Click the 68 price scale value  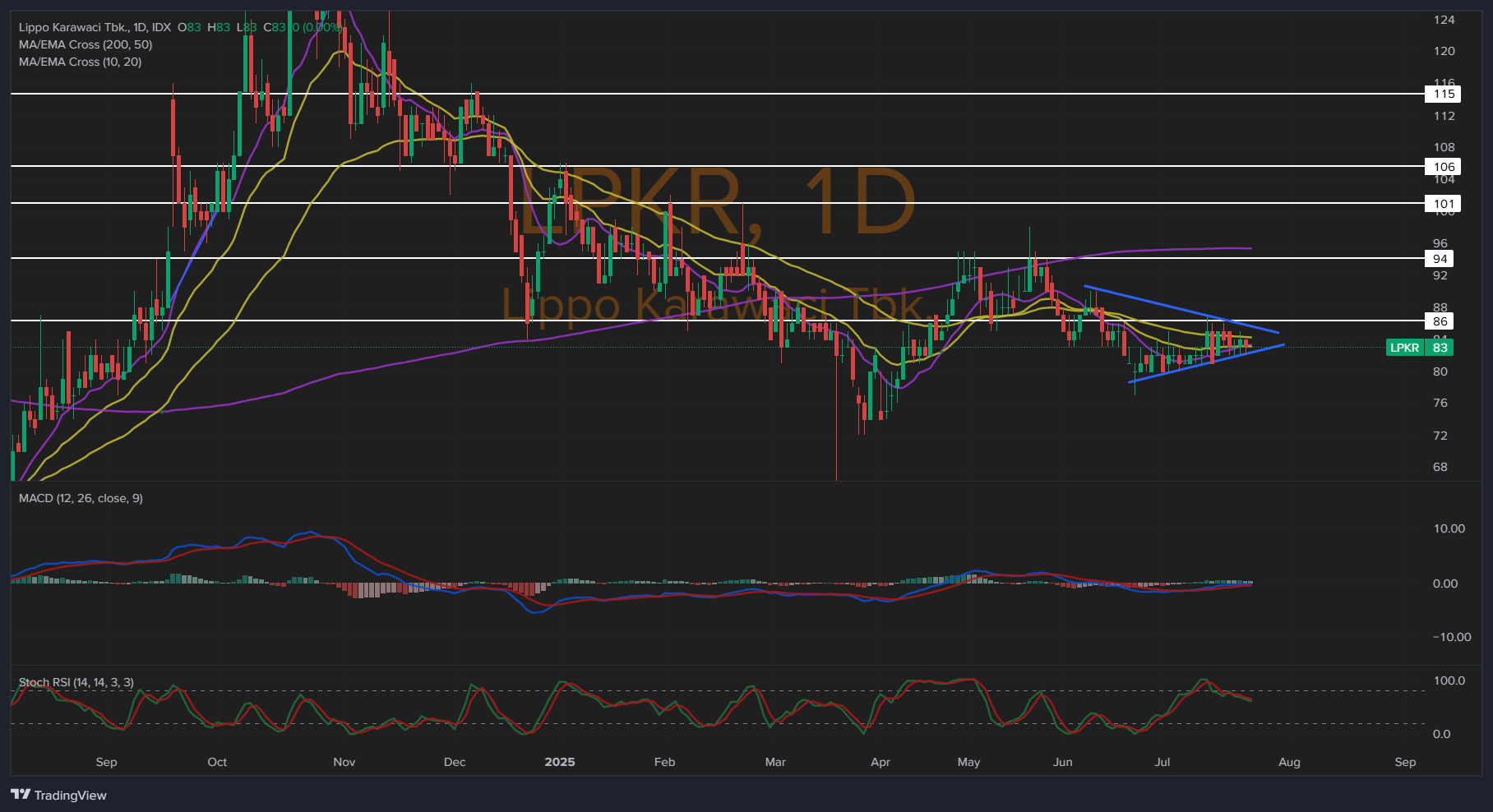pos(1440,467)
